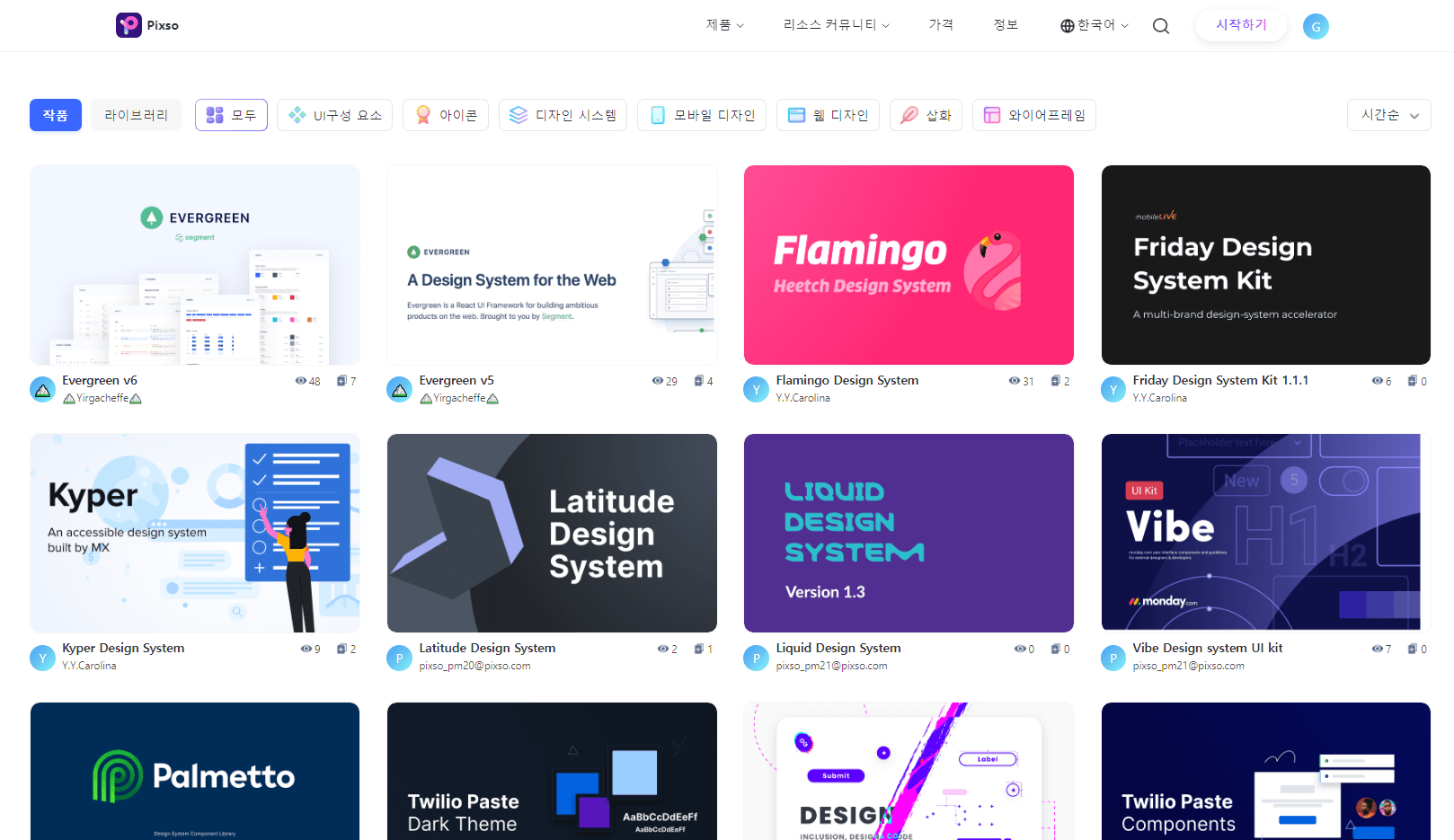This screenshot has height=840, width=1454.
Task: Open the 가격 menu item
Action: 941,25
